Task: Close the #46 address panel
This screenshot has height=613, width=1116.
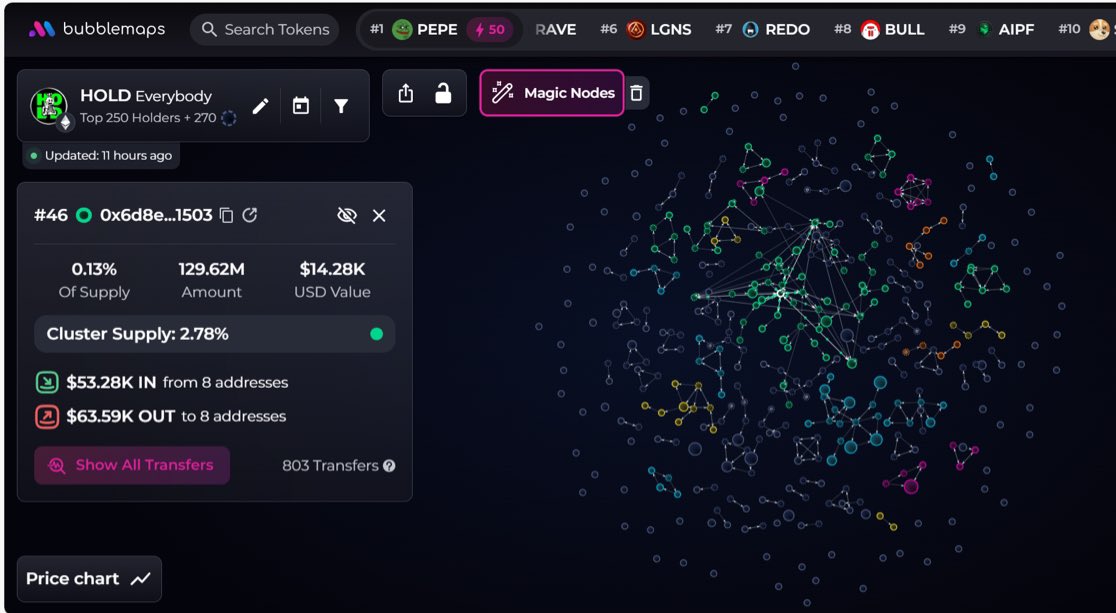Action: (379, 215)
